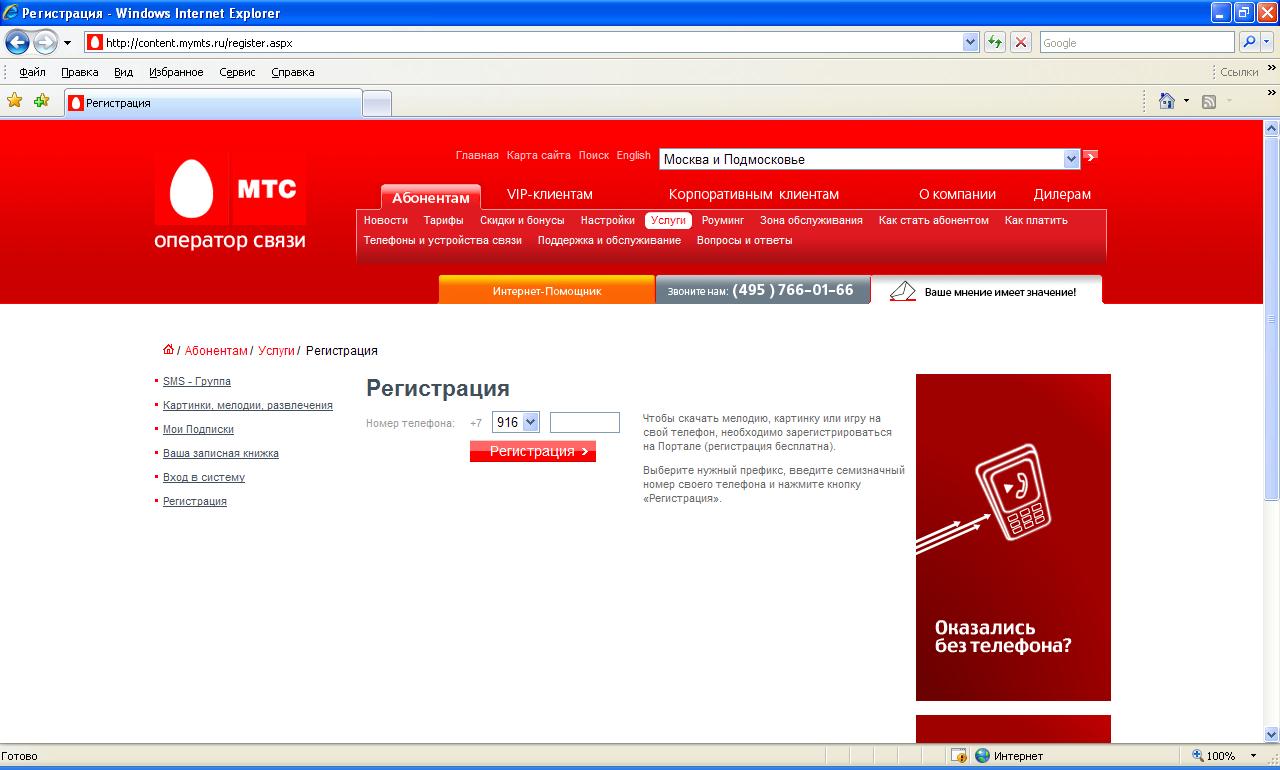Expand the address bar history dropdown

click(x=970, y=43)
